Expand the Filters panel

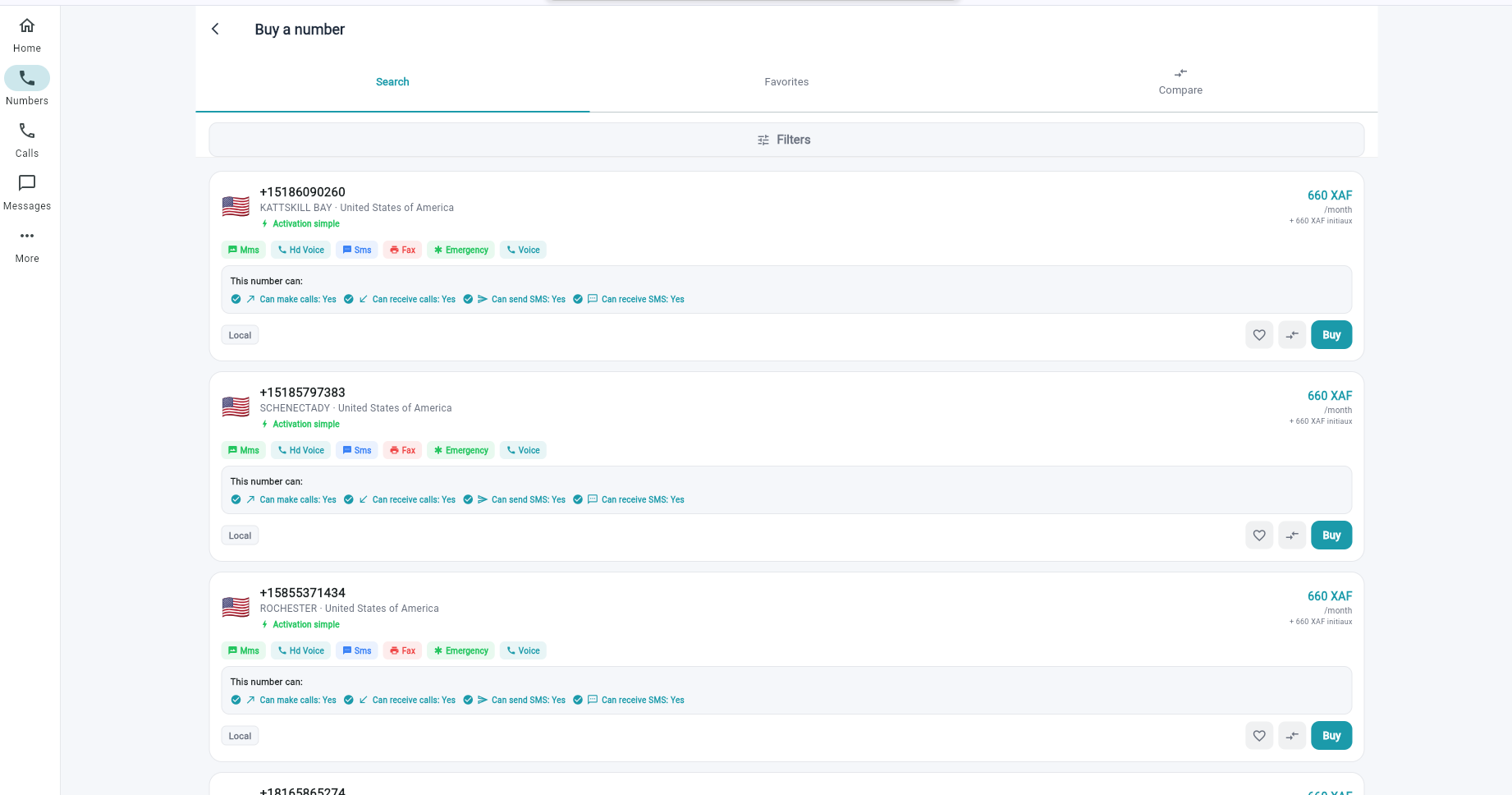pyautogui.click(x=786, y=140)
